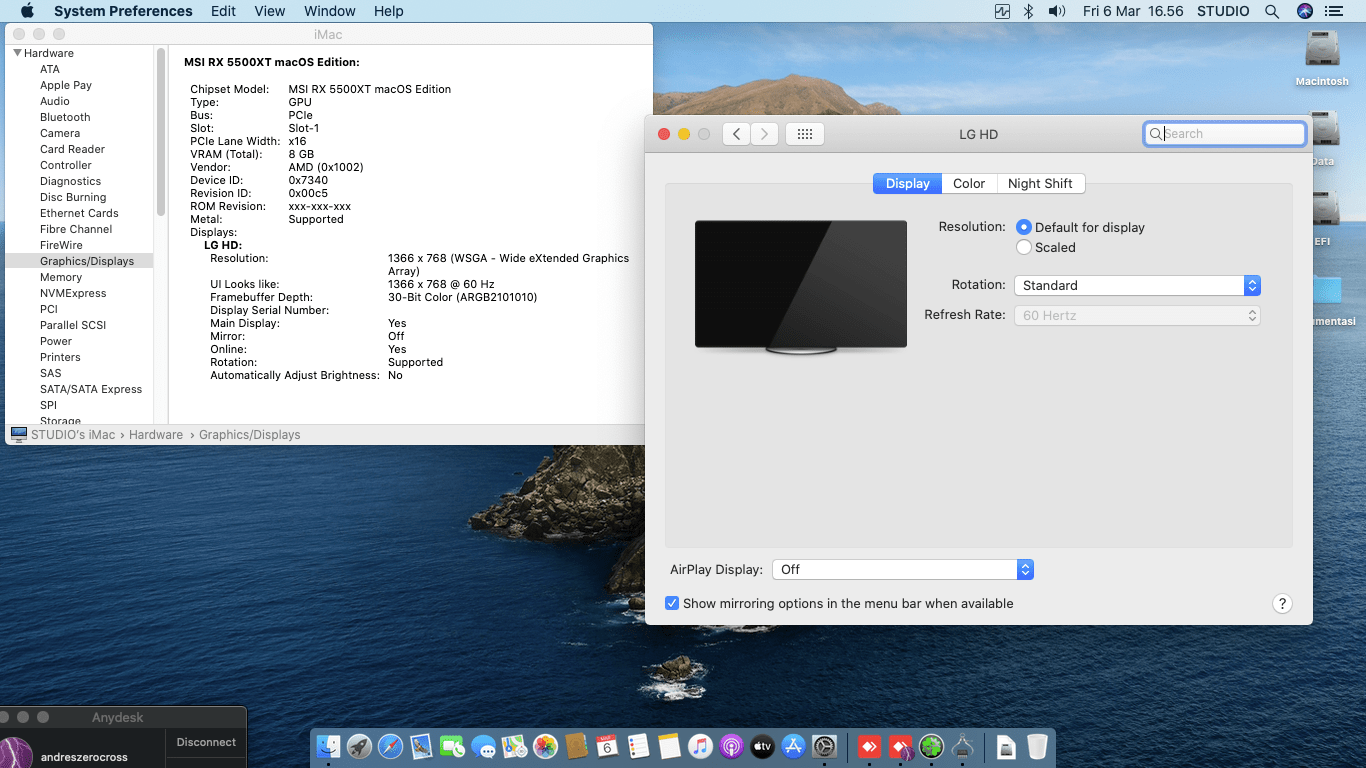Switch to the Display tab
Image resolution: width=1366 pixels, height=768 pixels.
pyautogui.click(x=908, y=183)
